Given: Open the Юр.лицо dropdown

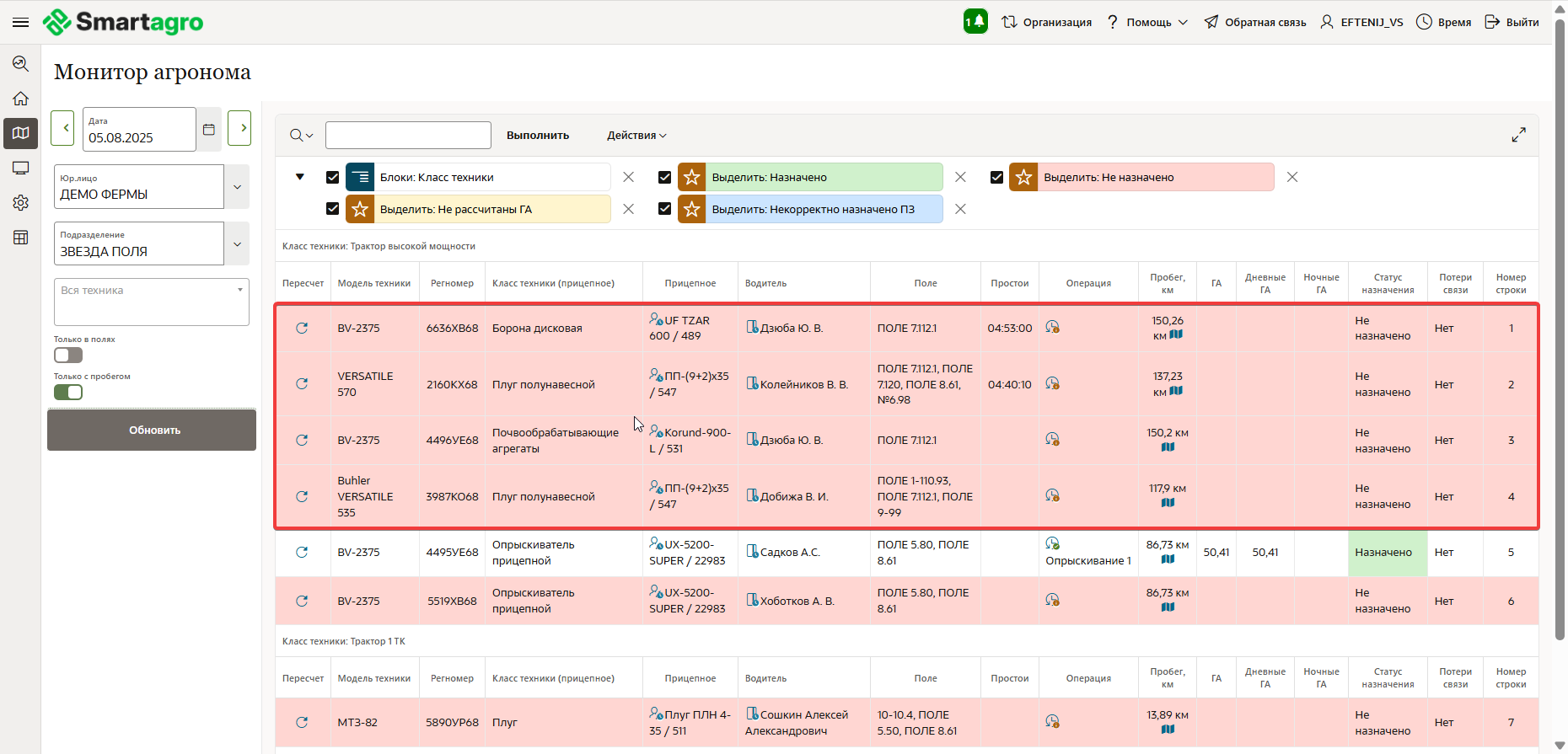Looking at the screenshot, I should [237, 187].
